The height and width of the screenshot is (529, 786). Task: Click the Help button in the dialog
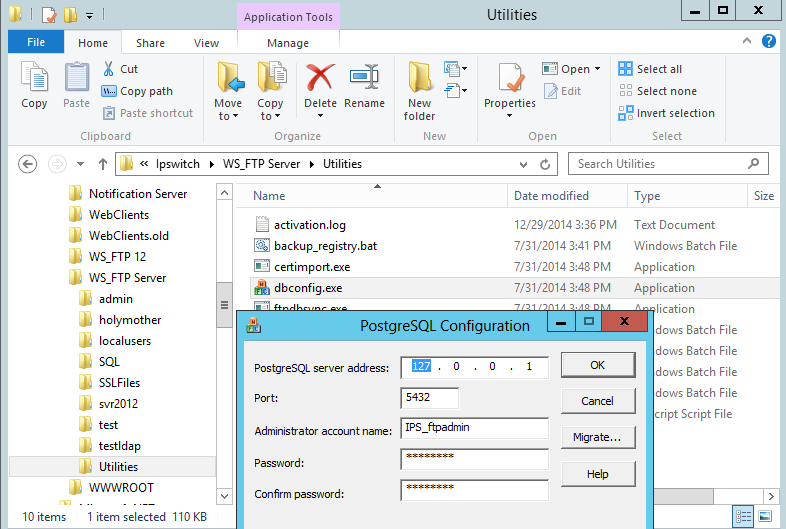pos(598,474)
